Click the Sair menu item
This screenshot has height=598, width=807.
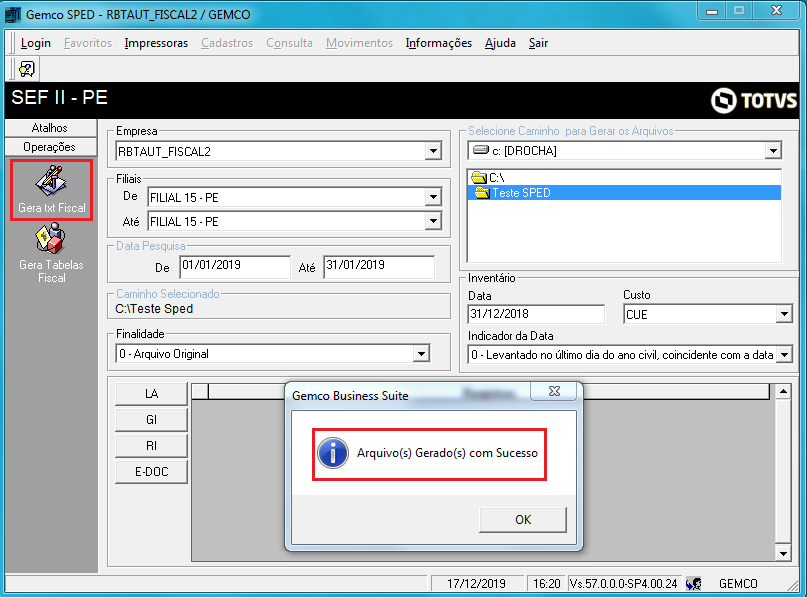tap(538, 43)
